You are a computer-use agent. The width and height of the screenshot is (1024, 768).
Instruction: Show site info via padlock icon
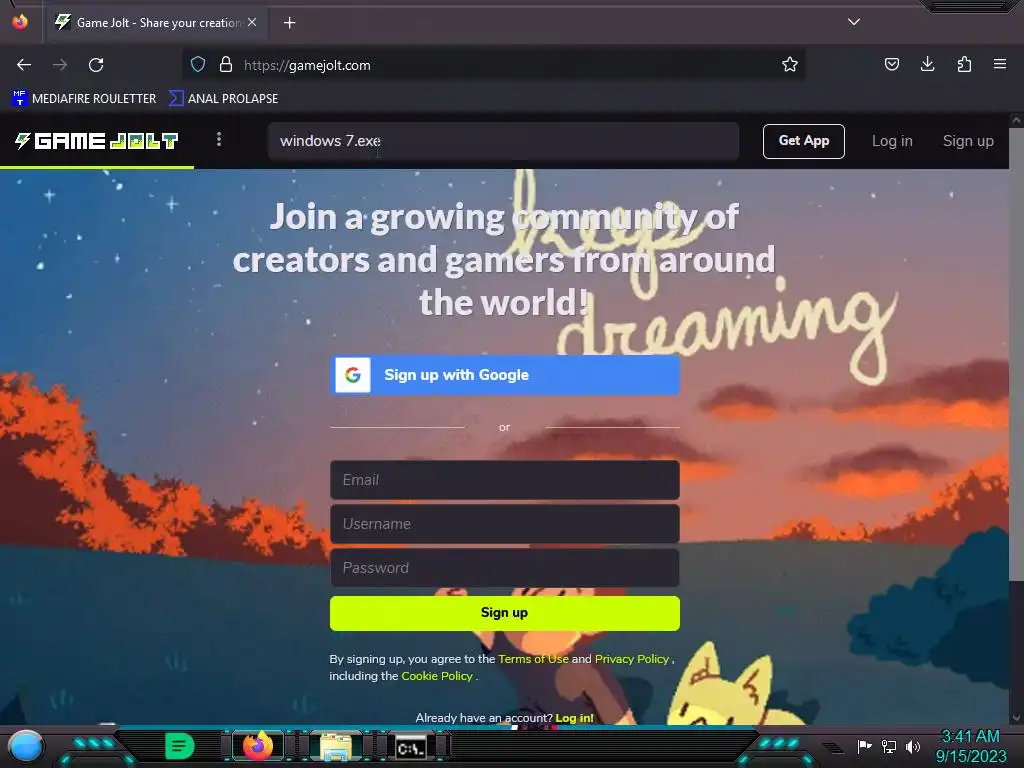point(226,65)
